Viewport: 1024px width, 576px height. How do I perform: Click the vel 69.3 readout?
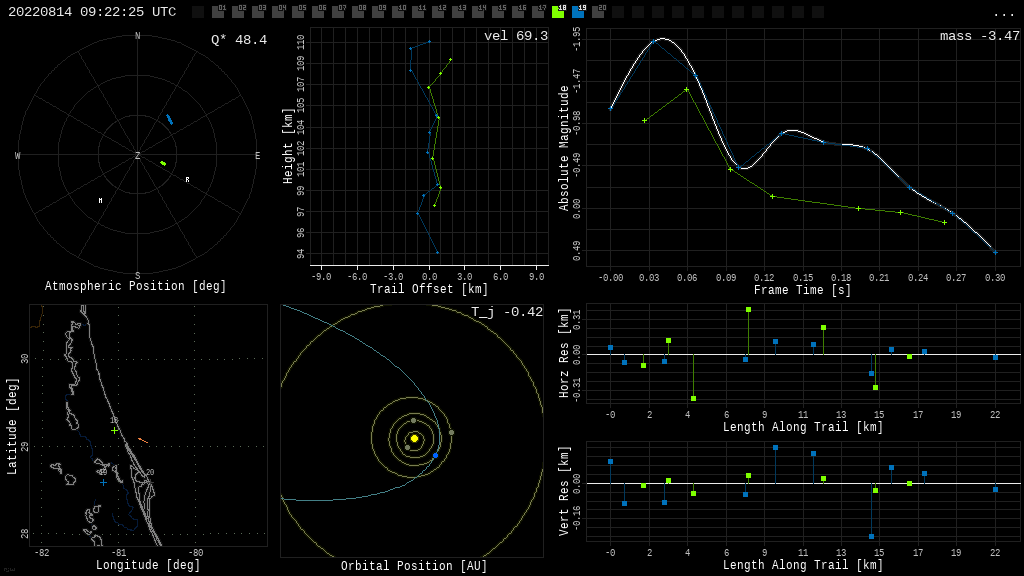coord(515,36)
